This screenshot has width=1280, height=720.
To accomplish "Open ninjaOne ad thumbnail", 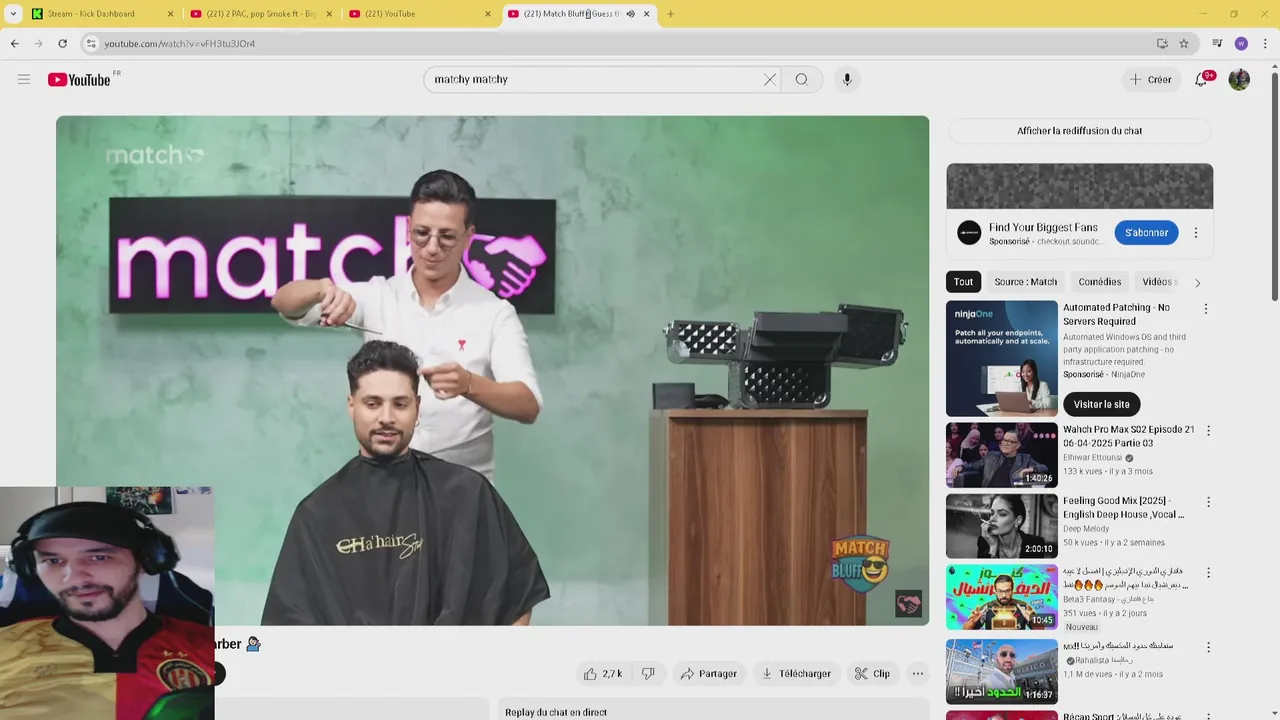I will [x=1001, y=359].
